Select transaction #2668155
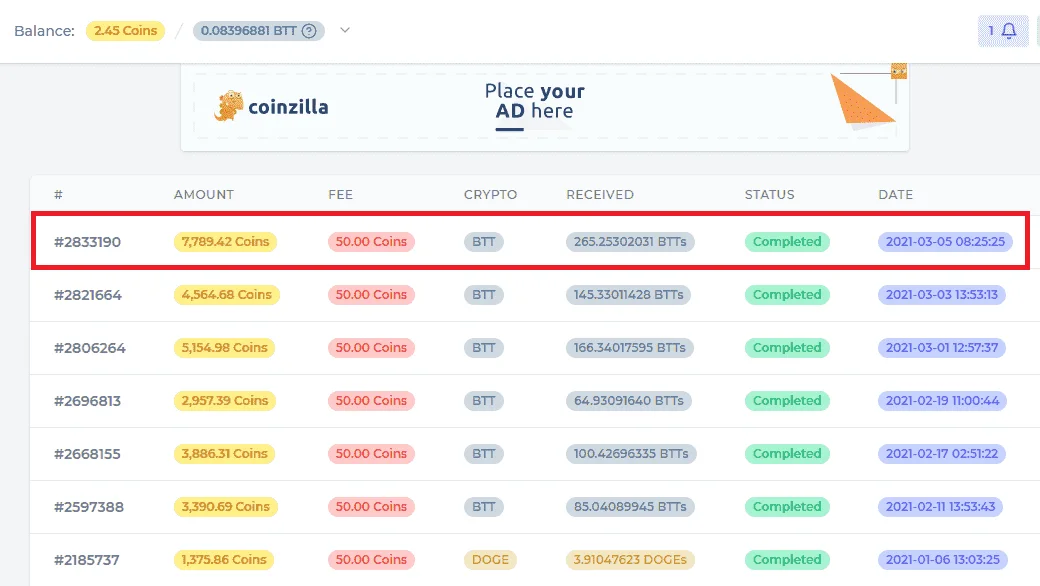The image size is (1040, 586). pos(88,454)
